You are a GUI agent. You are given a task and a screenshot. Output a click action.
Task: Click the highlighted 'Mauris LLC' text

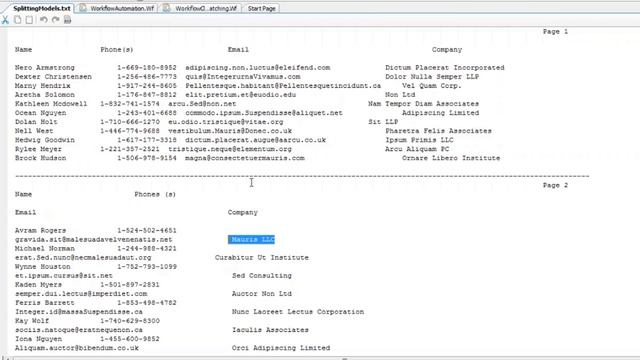(x=251, y=240)
